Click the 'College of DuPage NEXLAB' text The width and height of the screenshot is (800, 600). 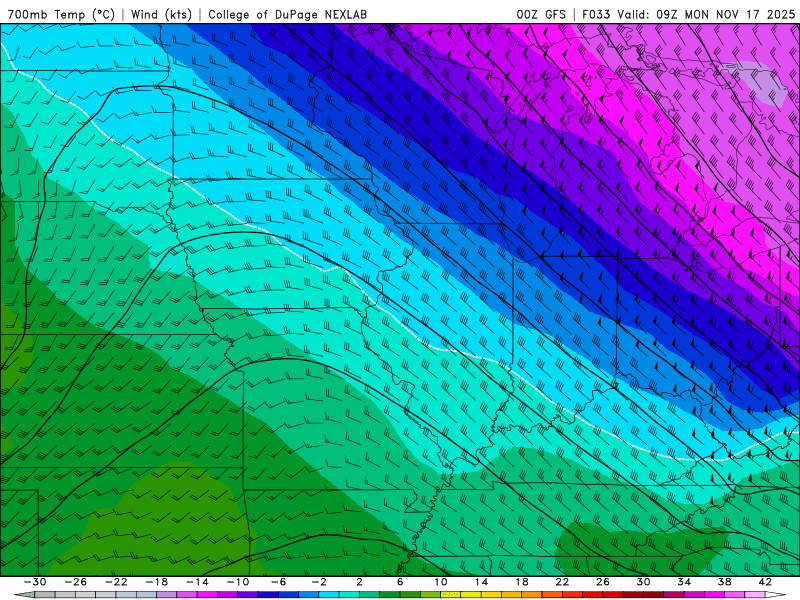point(287,14)
